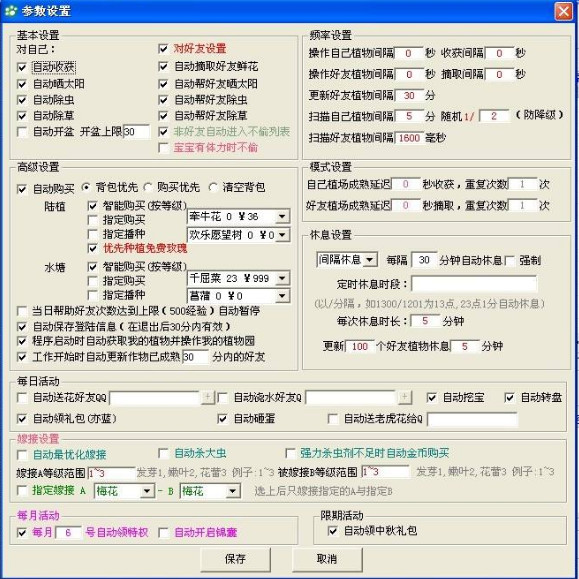Enable 水塘 指定购买 checkbox
This screenshot has height=579, width=579.
tap(92, 281)
